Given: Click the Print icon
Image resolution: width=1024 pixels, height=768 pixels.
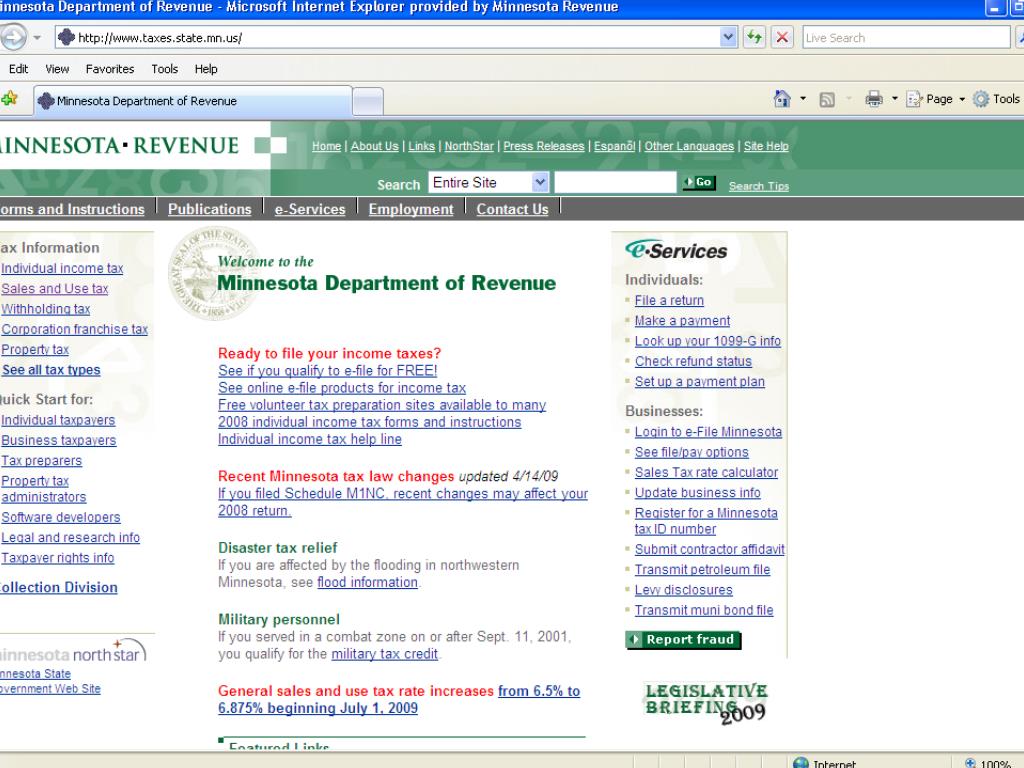Looking at the screenshot, I should coord(874,99).
